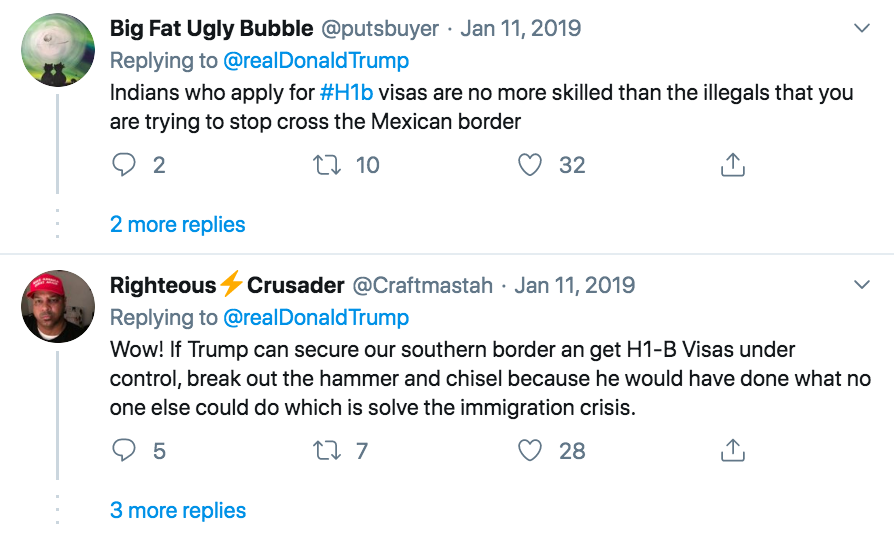Share the Righteous Crusader tweet
The width and height of the screenshot is (894, 535).
[x=733, y=451]
